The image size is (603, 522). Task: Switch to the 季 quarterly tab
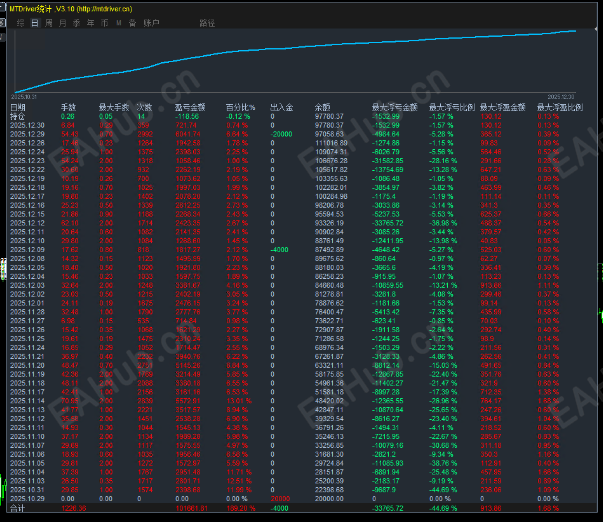pyautogui.click(x=77, y=23)
